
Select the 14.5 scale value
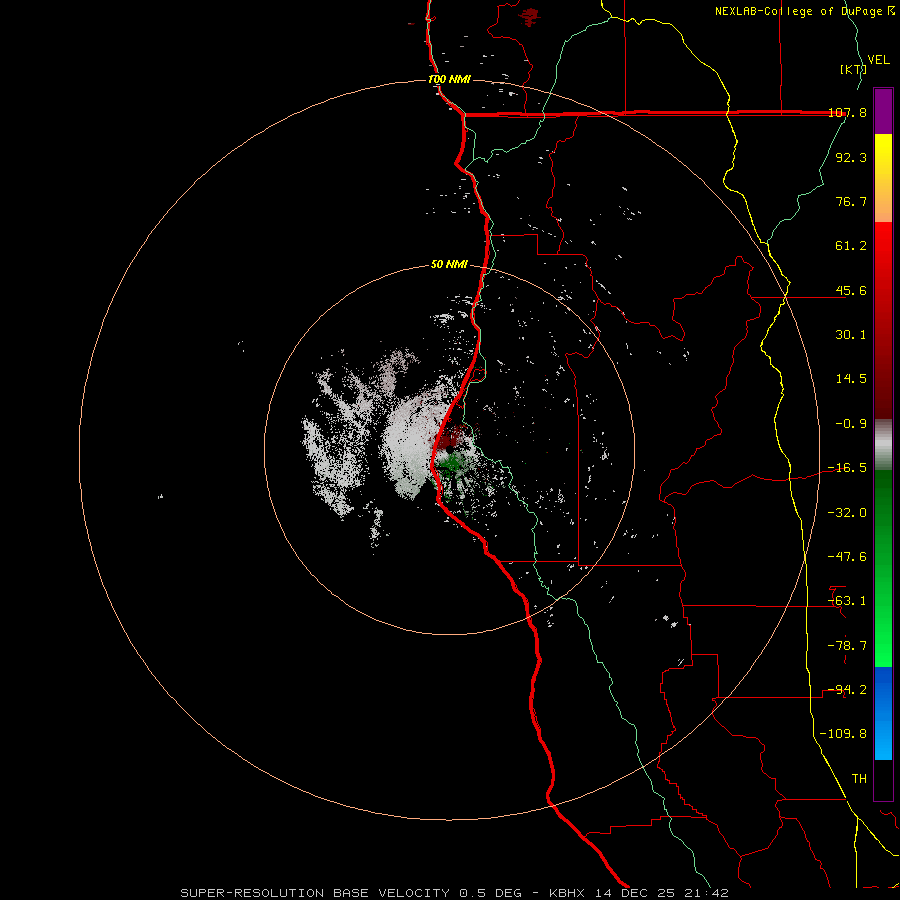[851, 379]
